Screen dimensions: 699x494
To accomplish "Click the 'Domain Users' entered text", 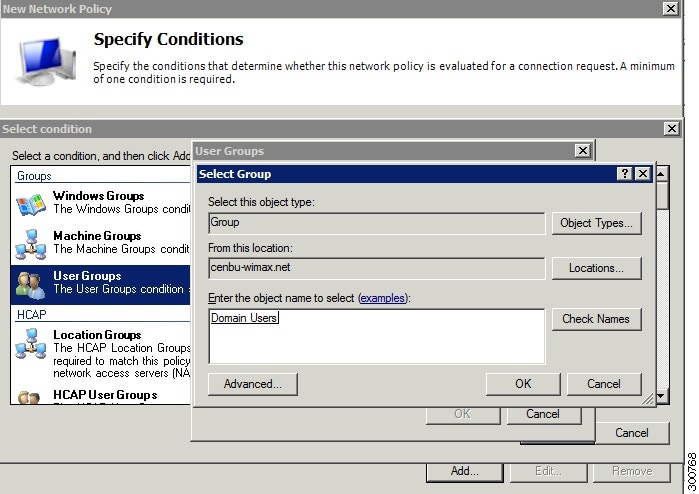I will [244, 318].
